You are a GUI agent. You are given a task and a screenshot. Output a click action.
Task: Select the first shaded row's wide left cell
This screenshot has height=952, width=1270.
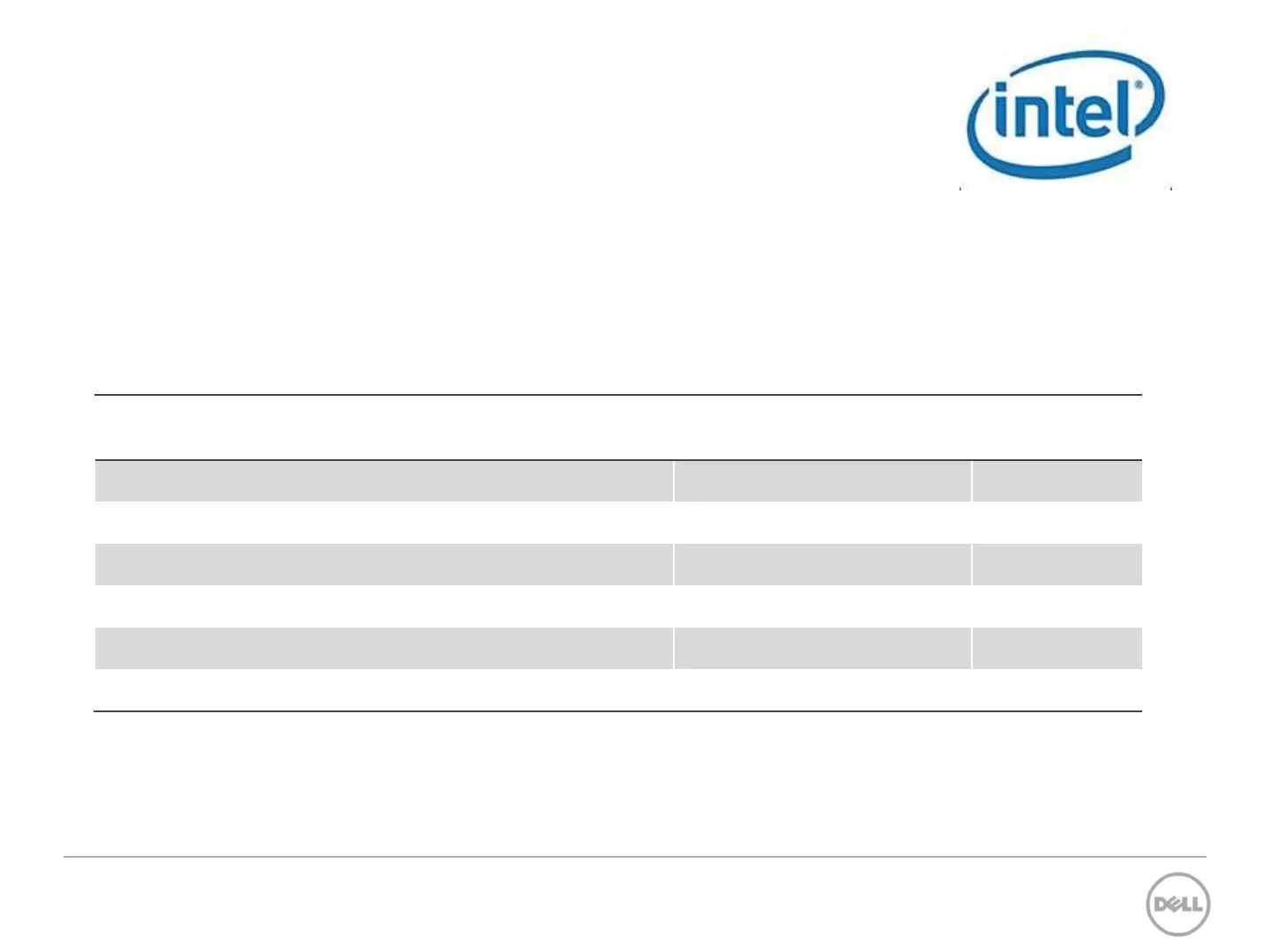[x=384, y=481]
